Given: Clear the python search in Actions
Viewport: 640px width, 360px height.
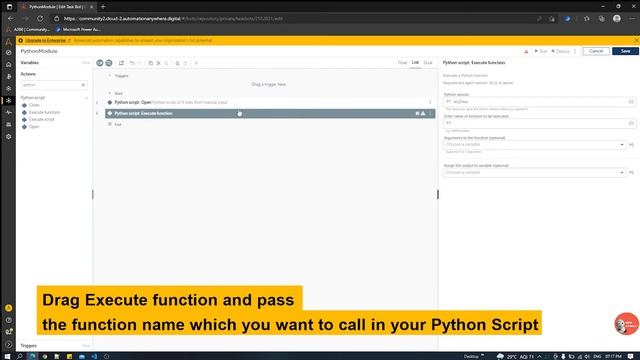Looking at the screenshot, I should [x=83, y=85].
